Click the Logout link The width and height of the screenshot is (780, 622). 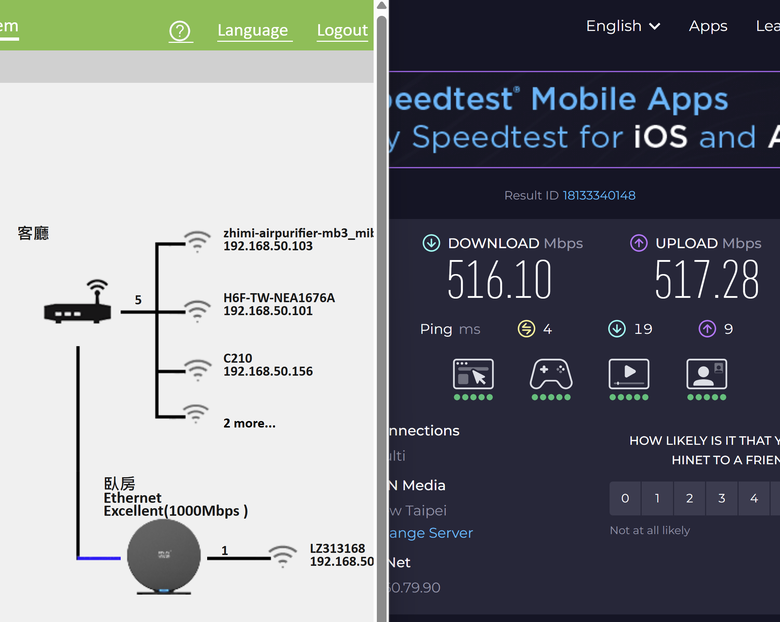[342, 30]
